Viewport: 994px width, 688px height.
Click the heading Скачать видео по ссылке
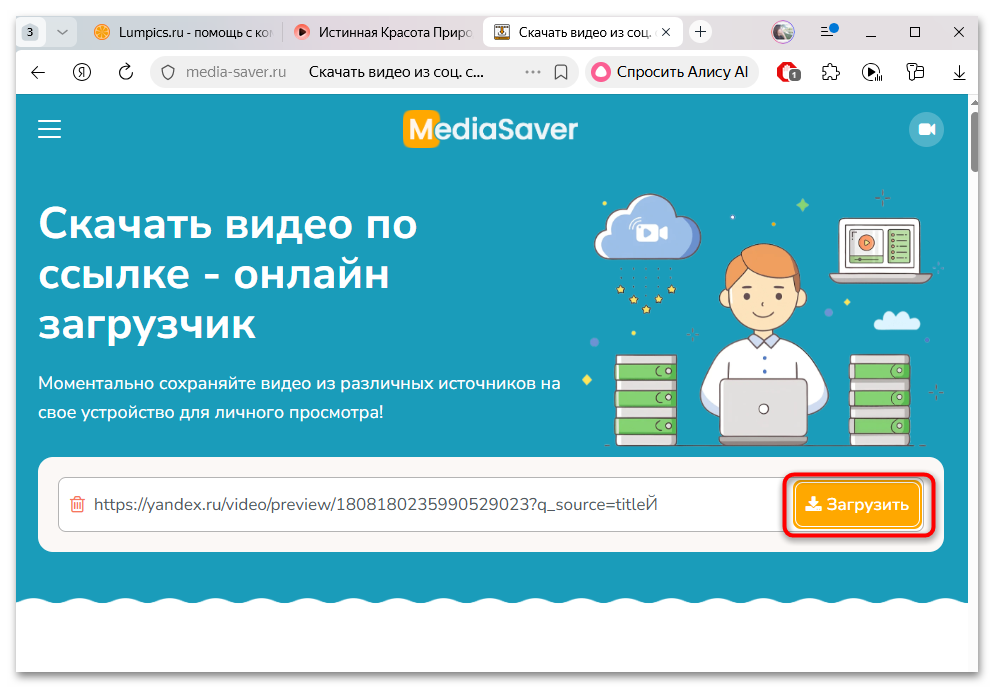pos(228,275)
